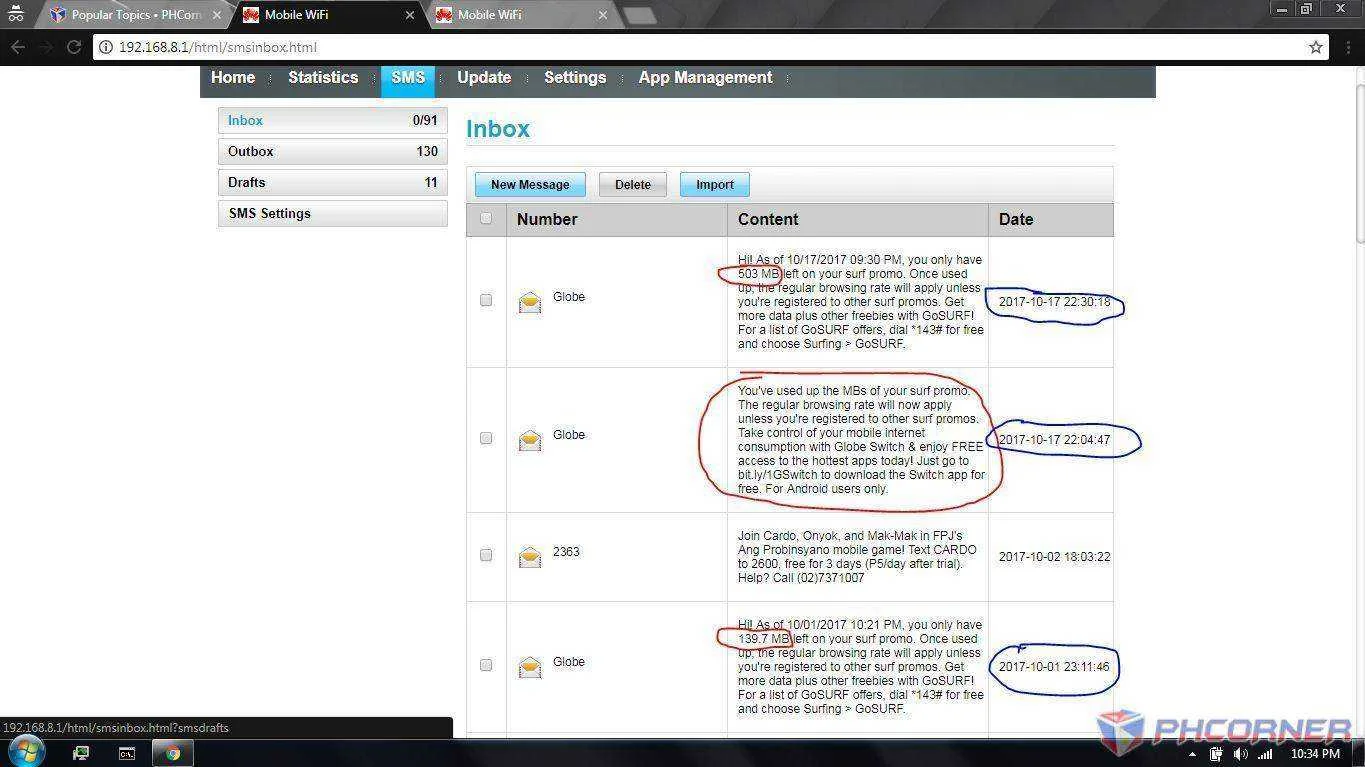Click the network app icon next to Start
The image size is (1365, 767).
81,754
